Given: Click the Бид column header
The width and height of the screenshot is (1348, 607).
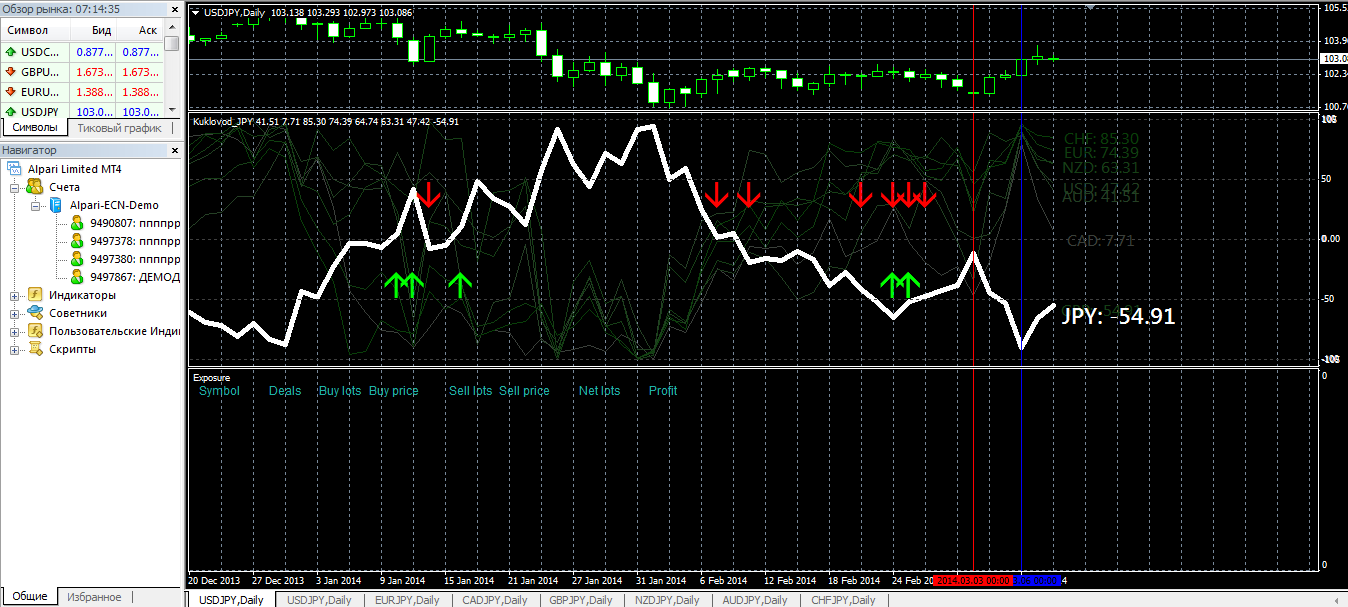Looking at the screenshot, I should [x=93, y=30].
